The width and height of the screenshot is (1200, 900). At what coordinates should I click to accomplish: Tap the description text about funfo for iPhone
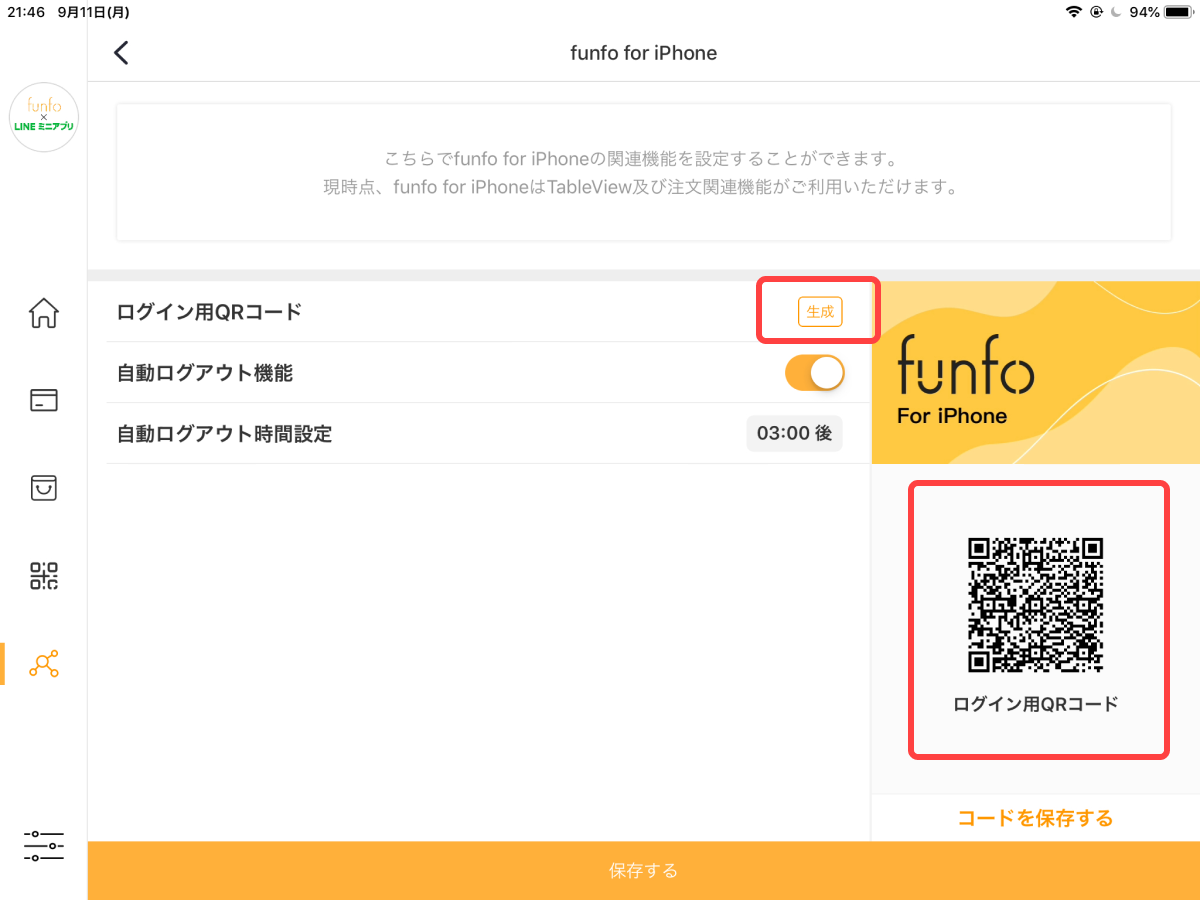click(644, 172)
